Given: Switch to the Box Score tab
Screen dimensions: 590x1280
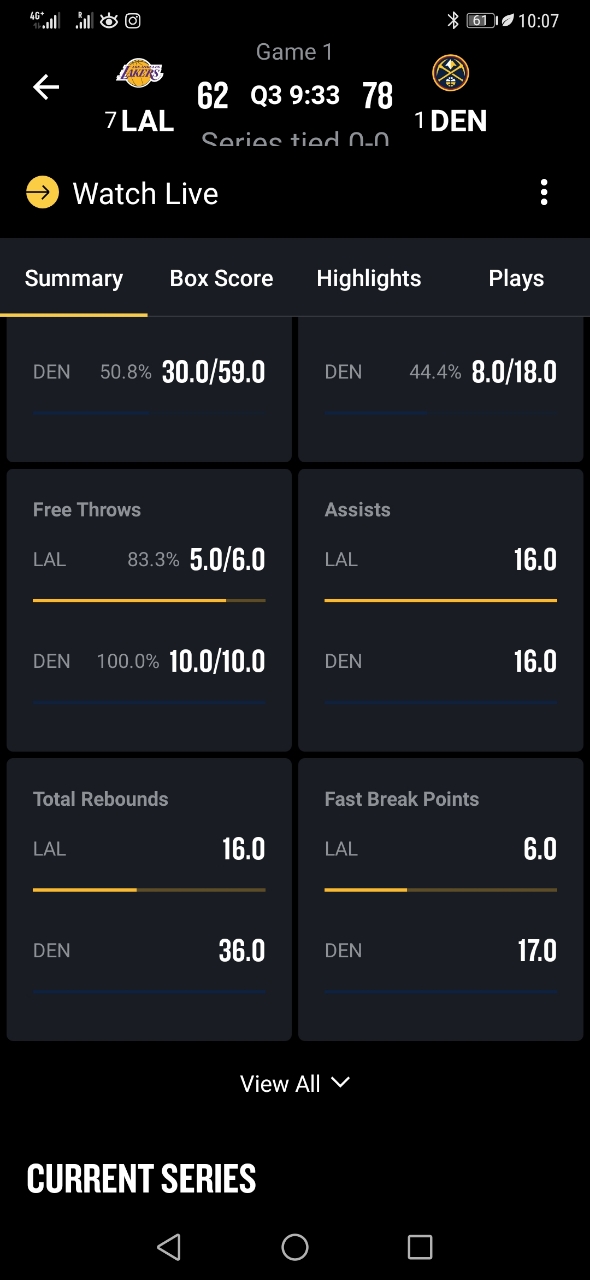Looking at the screenshot, I should 221,279.
